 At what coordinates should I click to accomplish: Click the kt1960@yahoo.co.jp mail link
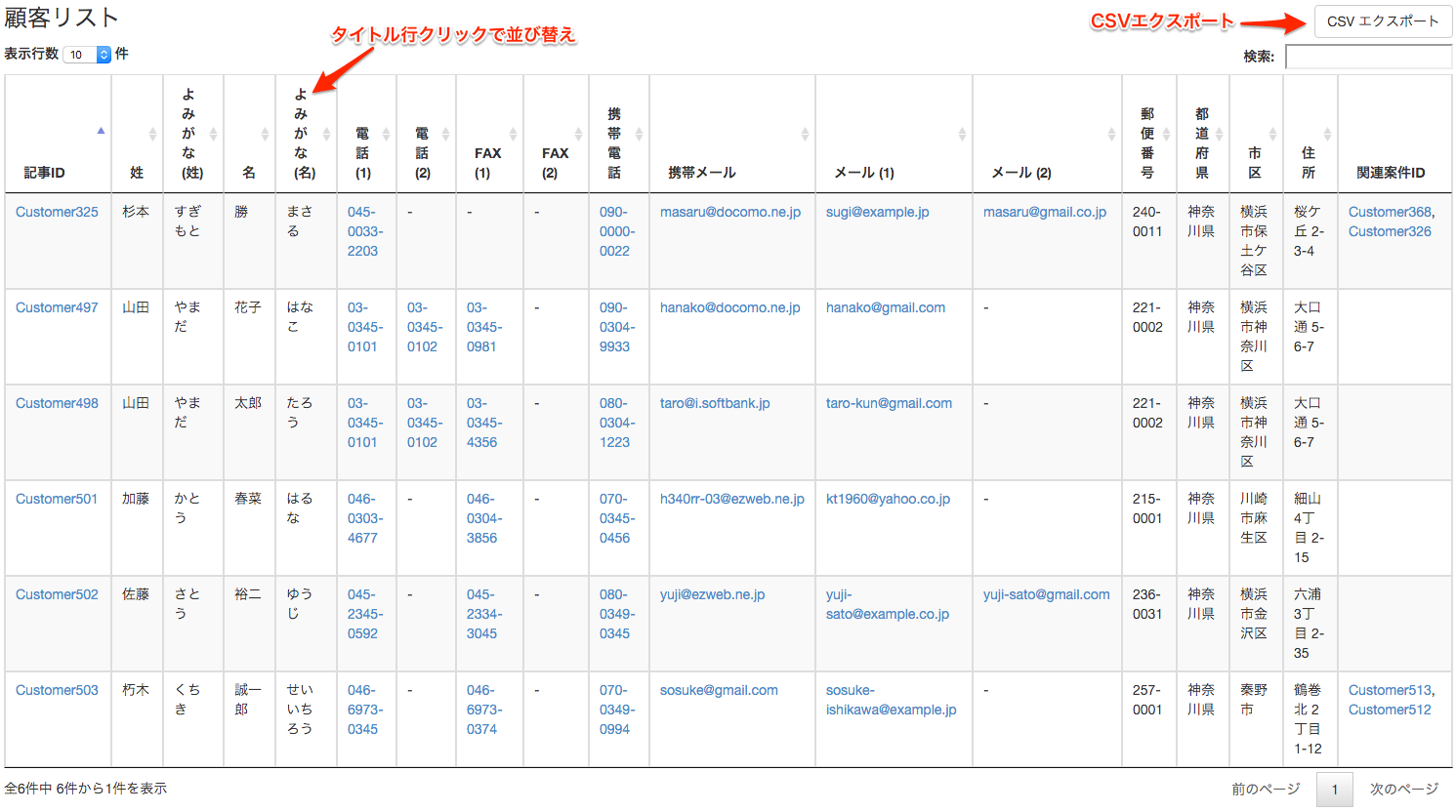tap(888, 499)
